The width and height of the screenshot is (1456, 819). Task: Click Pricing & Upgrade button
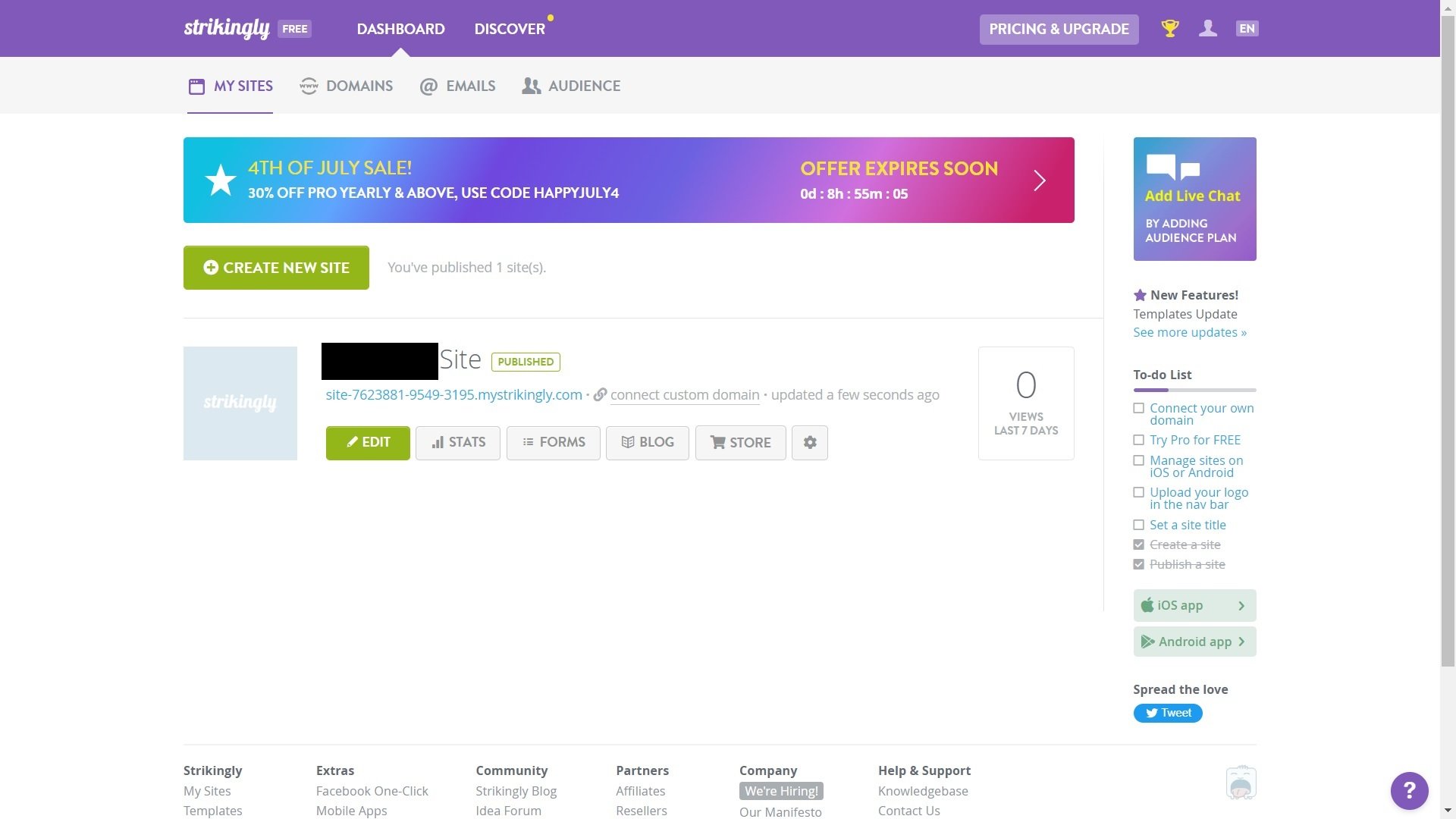1059,29
